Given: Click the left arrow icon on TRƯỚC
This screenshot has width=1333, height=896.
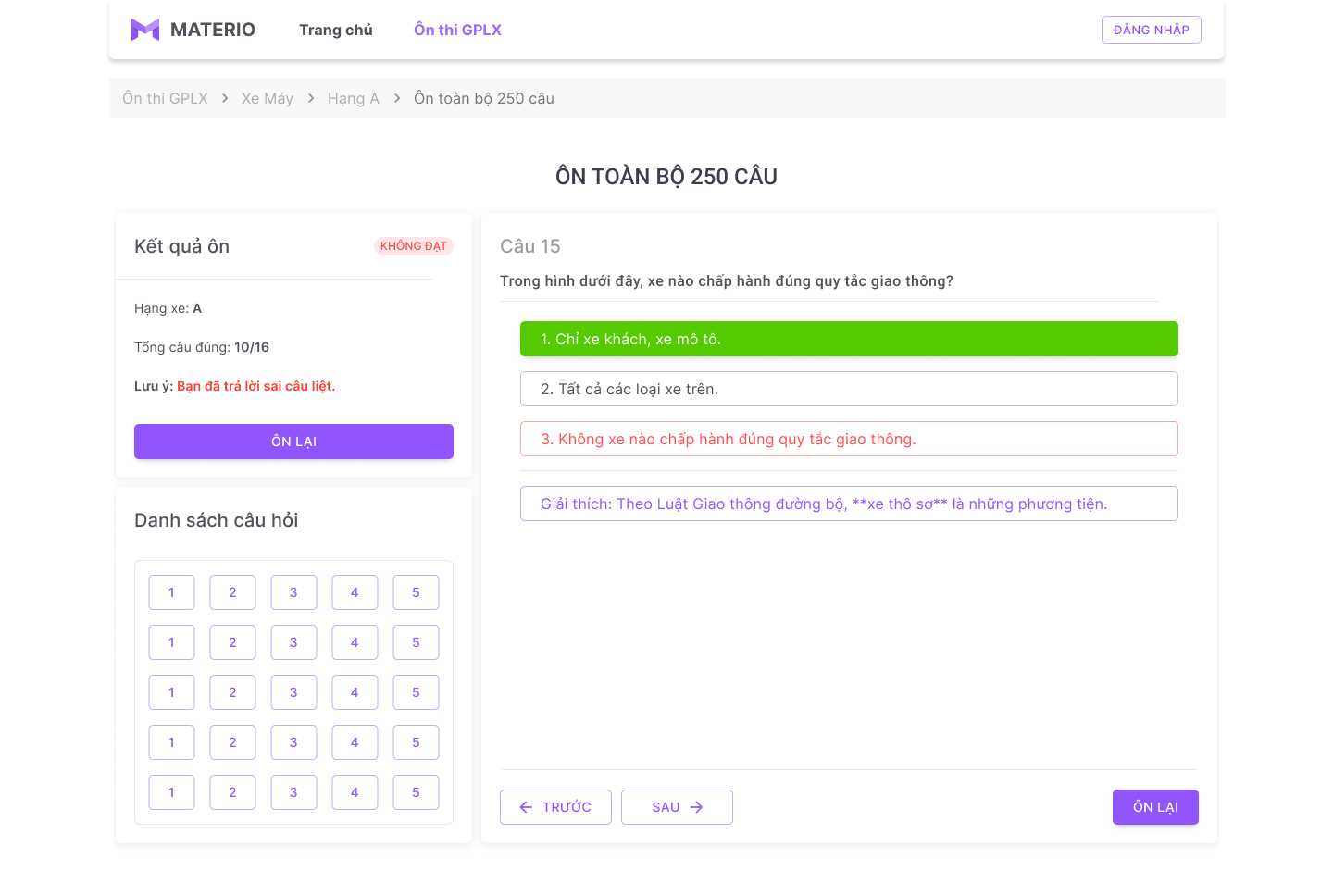Looking at the screenshot, I should tap(526, 807).
